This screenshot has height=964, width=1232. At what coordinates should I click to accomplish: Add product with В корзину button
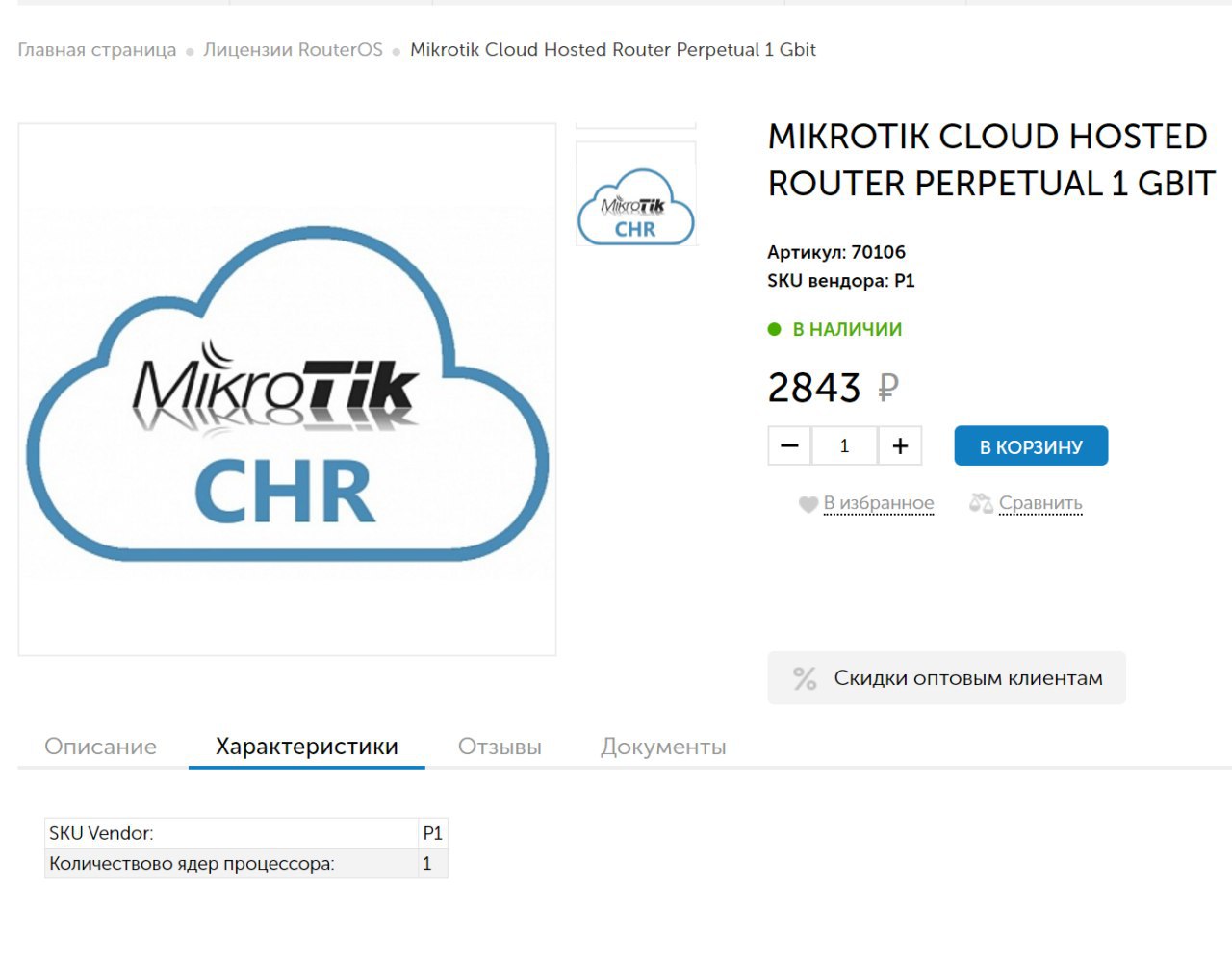(1031, 446)
